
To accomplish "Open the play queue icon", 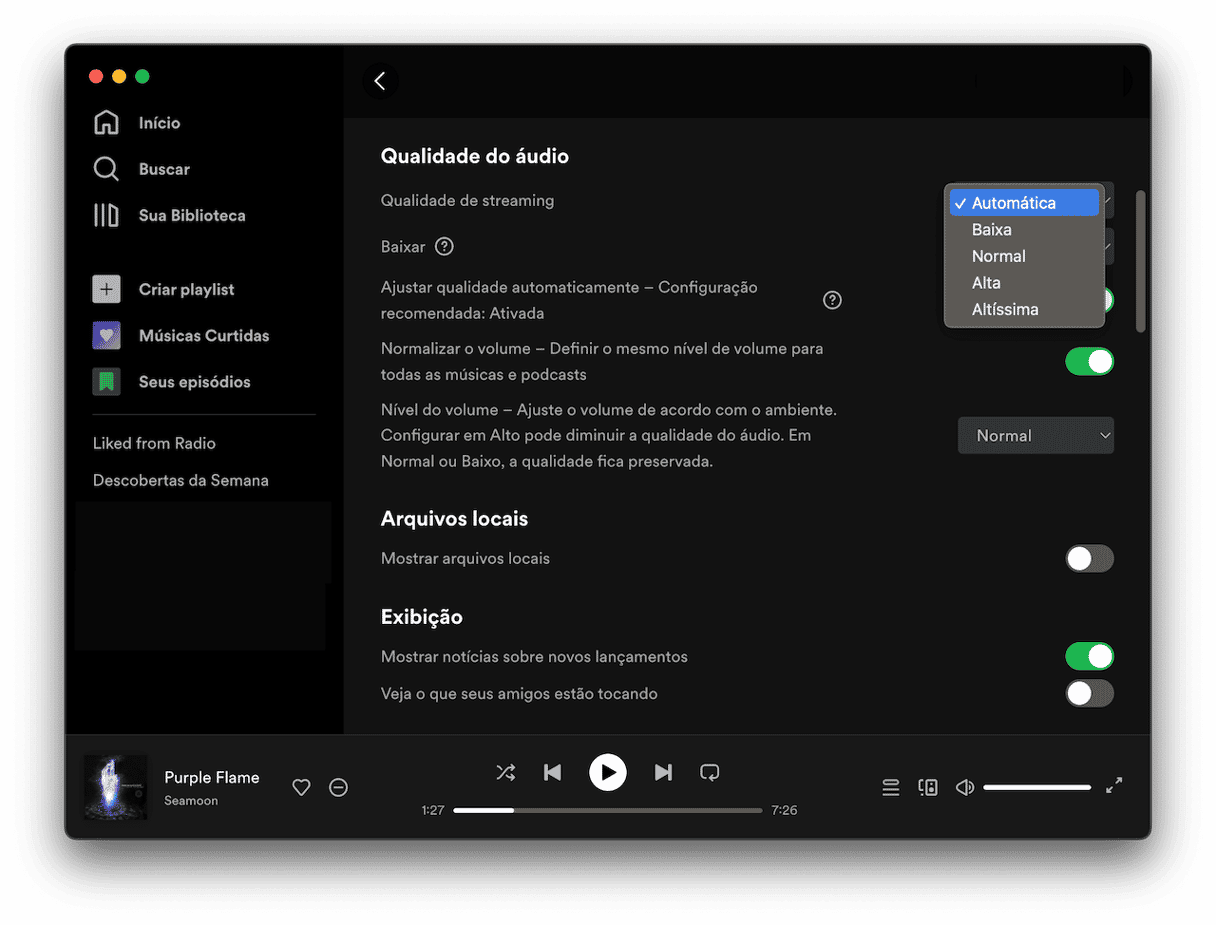I will (891, 788).
